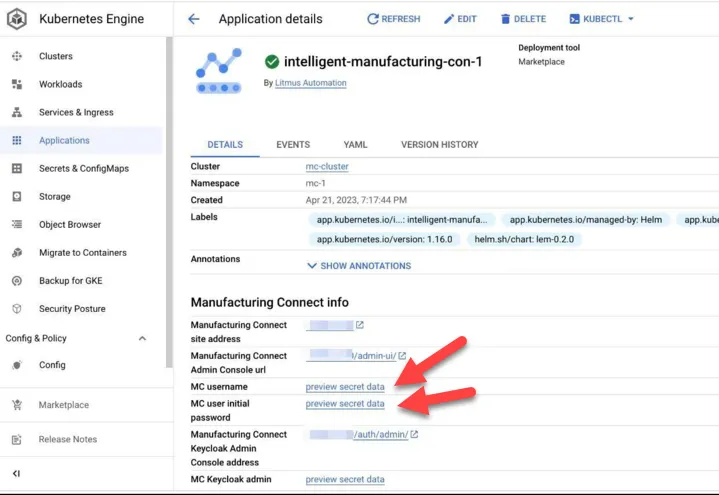
Task: Open Secrets & ConfigMaps
Action: pyautogui.click(x=84, y=168)
